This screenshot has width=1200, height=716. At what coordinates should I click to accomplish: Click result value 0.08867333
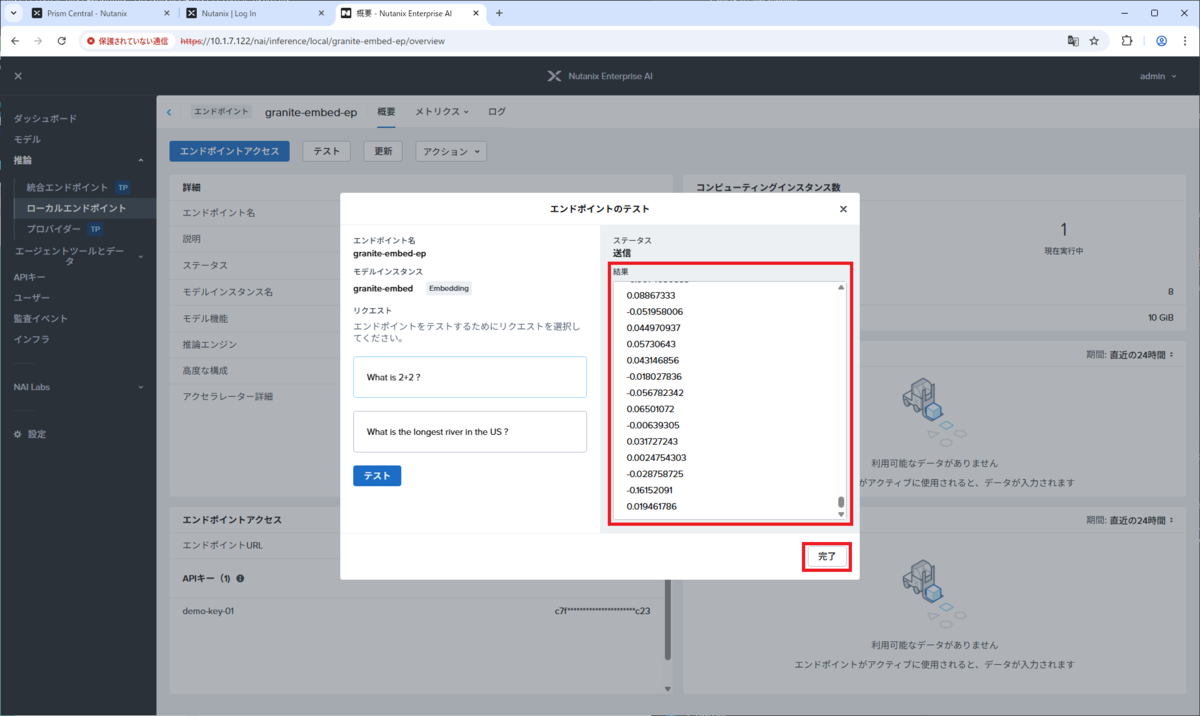651,295
